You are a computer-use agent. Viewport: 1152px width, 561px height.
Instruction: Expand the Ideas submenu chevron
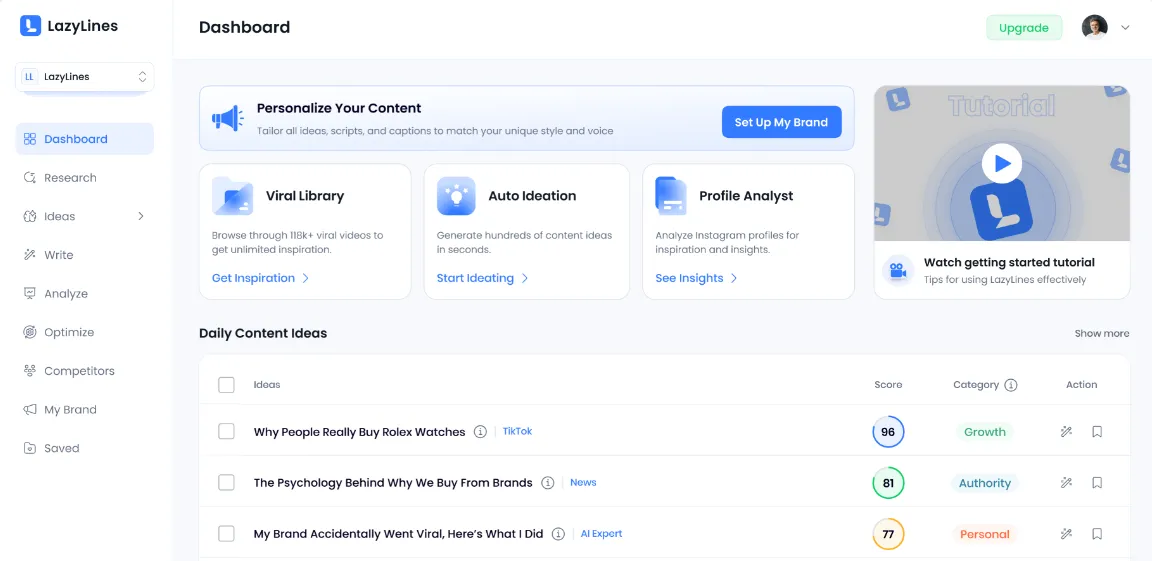click(x=140, y=216)
